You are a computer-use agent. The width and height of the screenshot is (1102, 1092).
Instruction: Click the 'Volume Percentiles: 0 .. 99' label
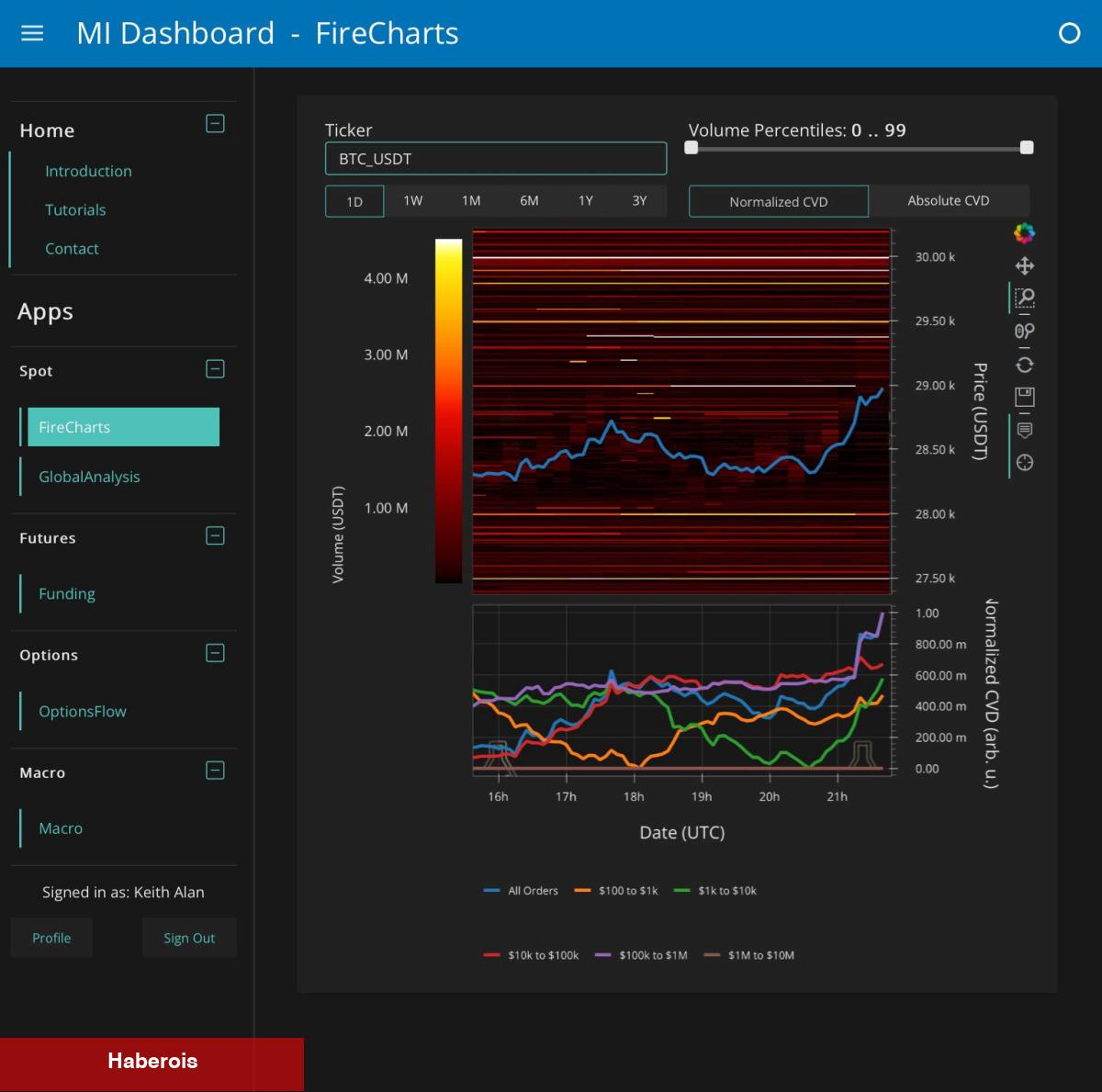(797, 130)
